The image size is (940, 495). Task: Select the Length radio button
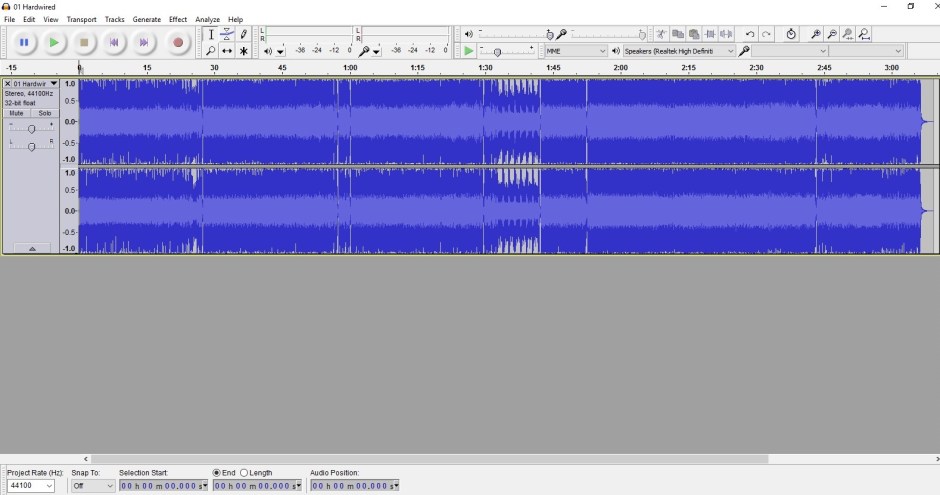tap(244, 473)
